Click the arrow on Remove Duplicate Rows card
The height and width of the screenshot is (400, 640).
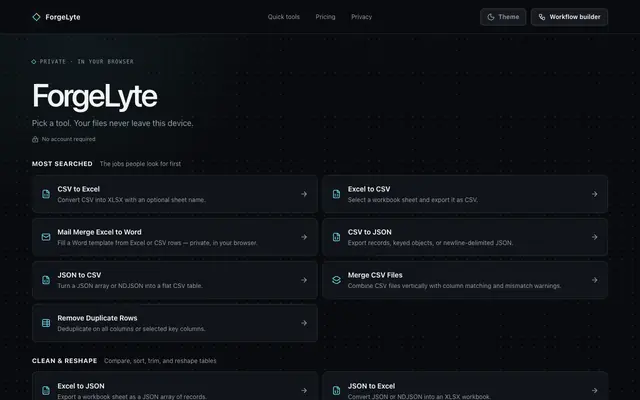304,323
